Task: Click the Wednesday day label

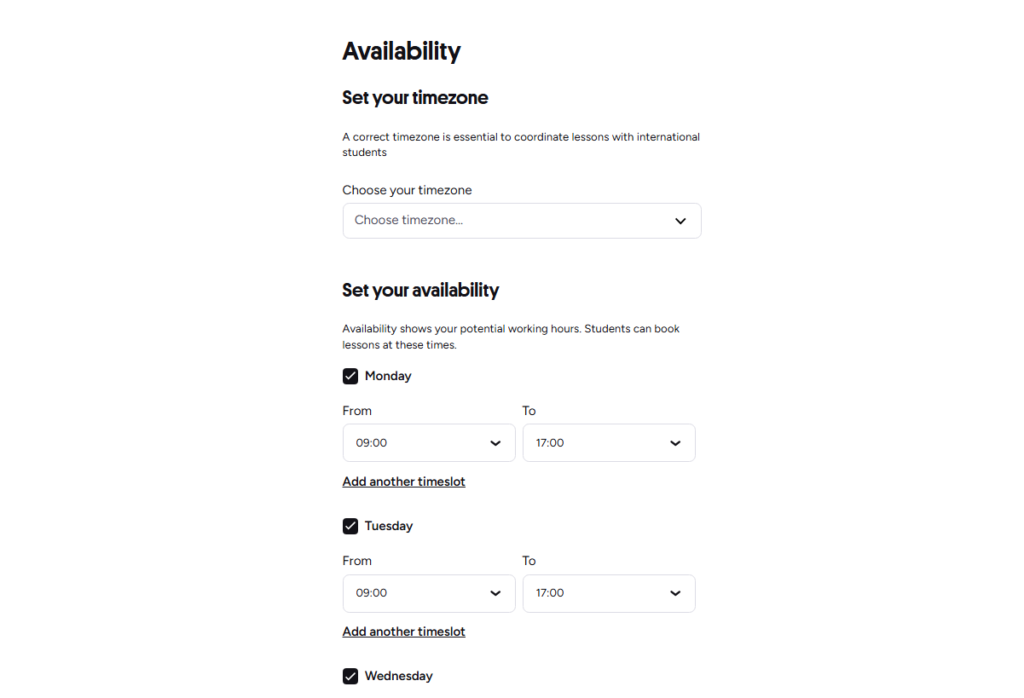Action: 398,676
